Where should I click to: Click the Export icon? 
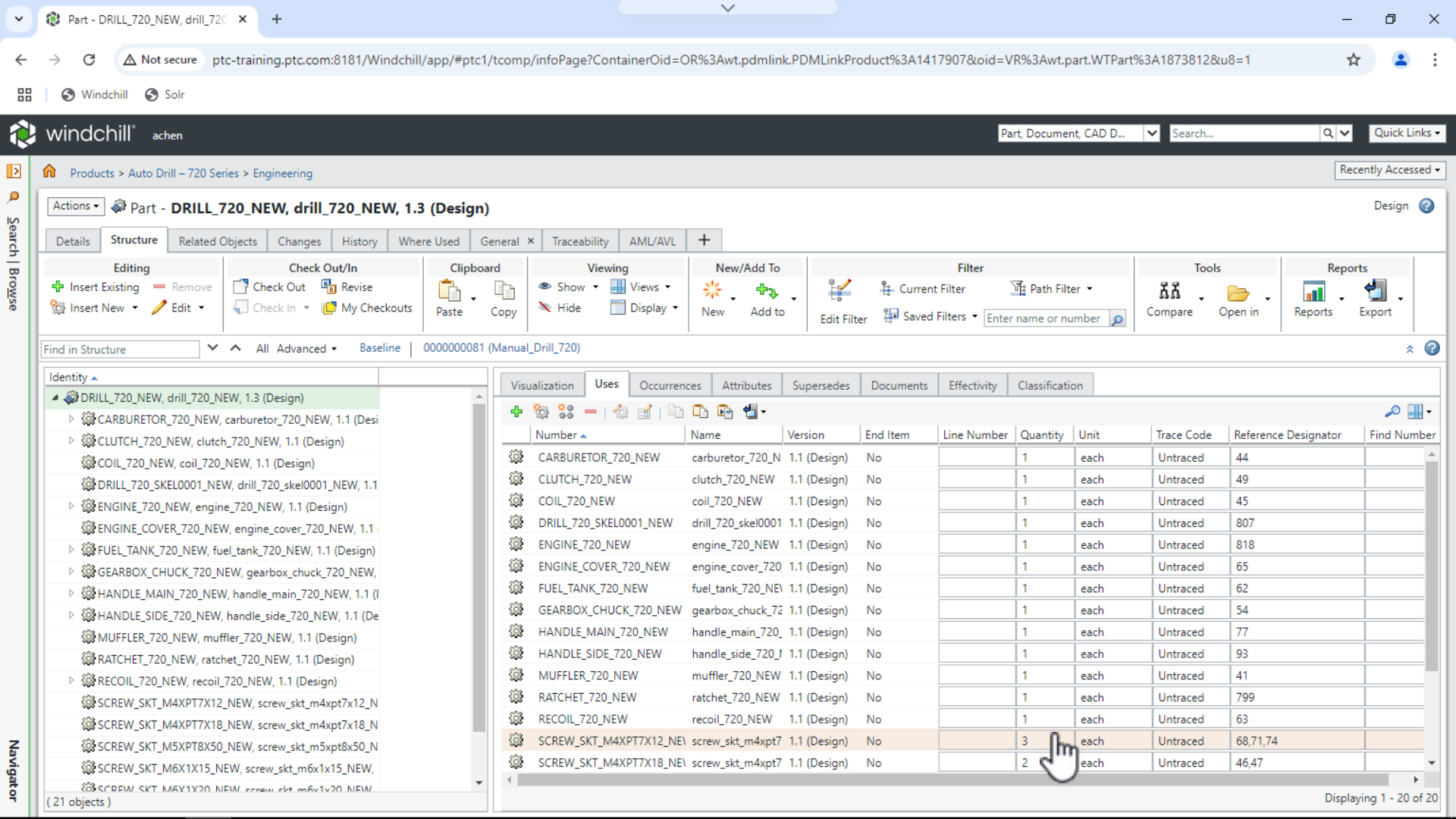pos(1375,291)
